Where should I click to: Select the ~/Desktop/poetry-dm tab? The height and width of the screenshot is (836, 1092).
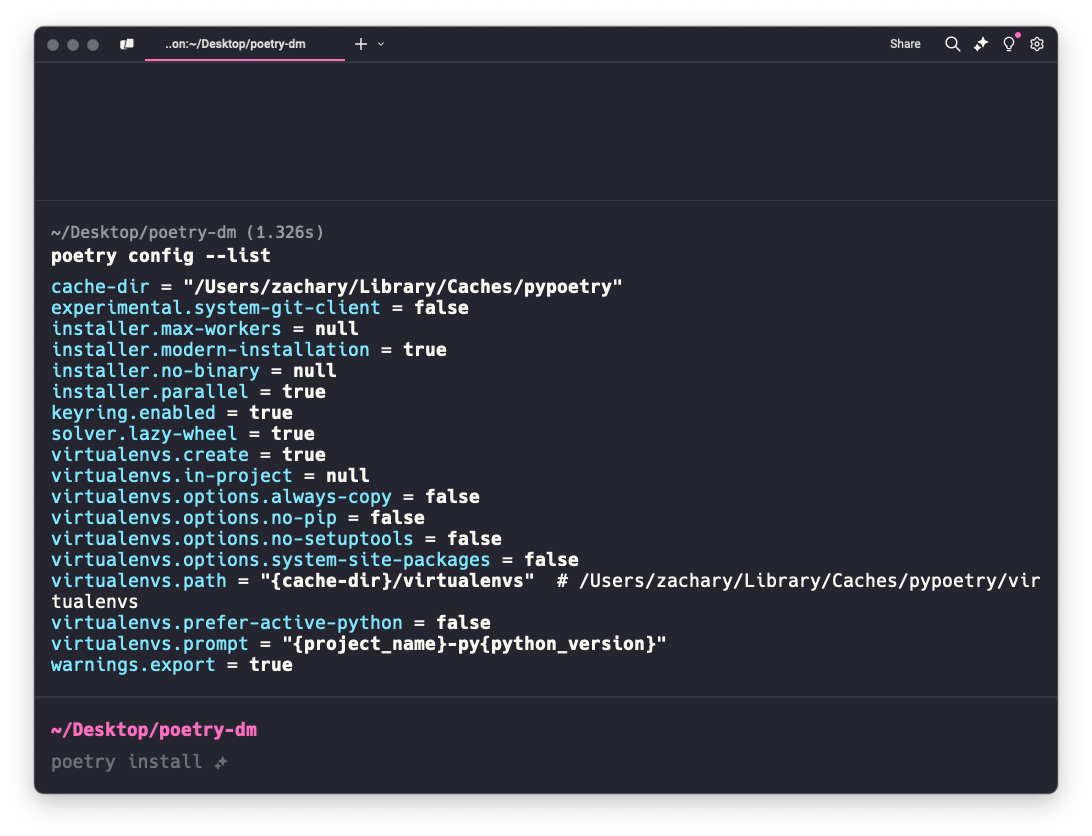click(235, 44)
